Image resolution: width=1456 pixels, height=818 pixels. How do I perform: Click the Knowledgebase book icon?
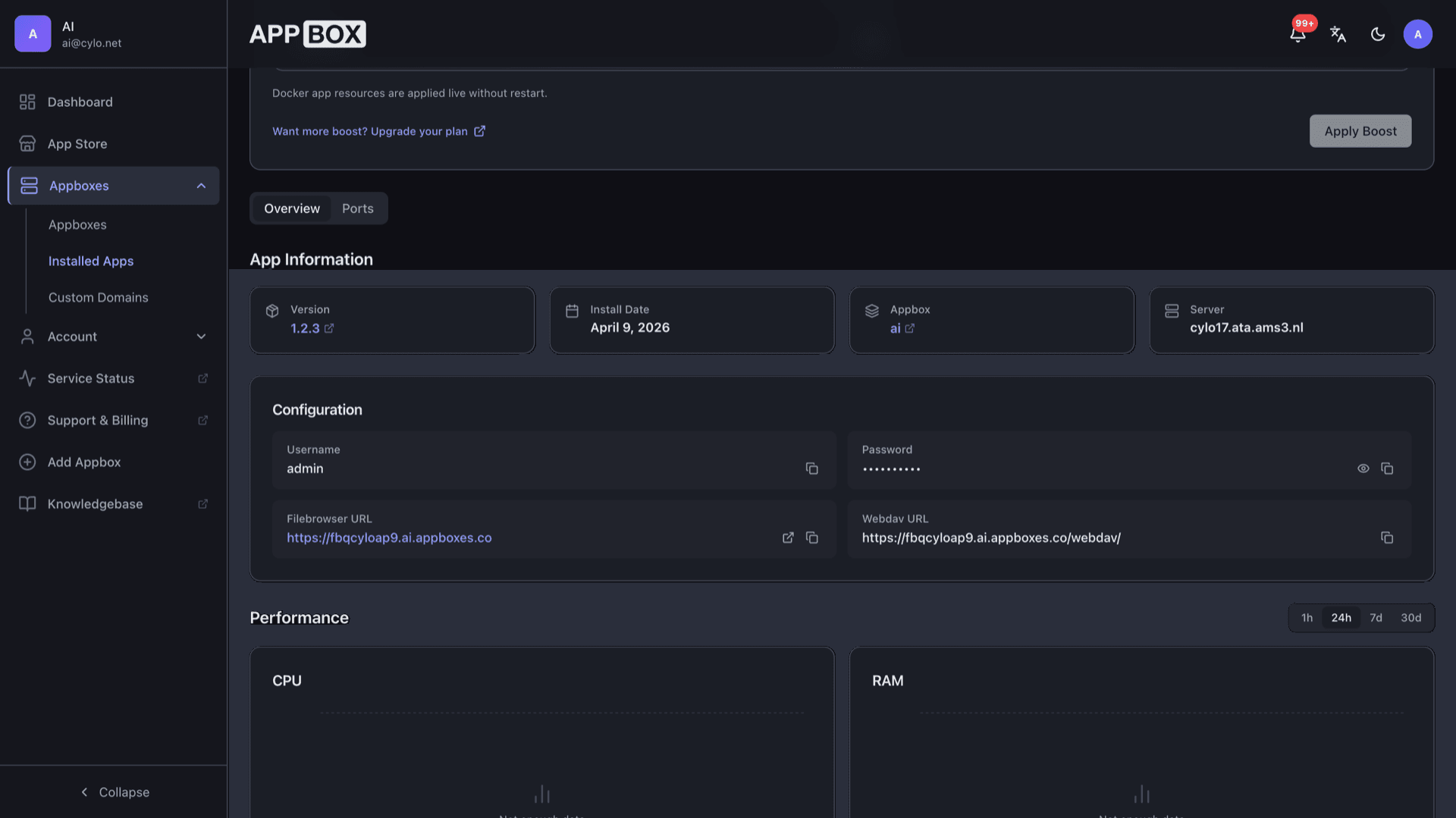pyautogui.click(x=27, y=503)
